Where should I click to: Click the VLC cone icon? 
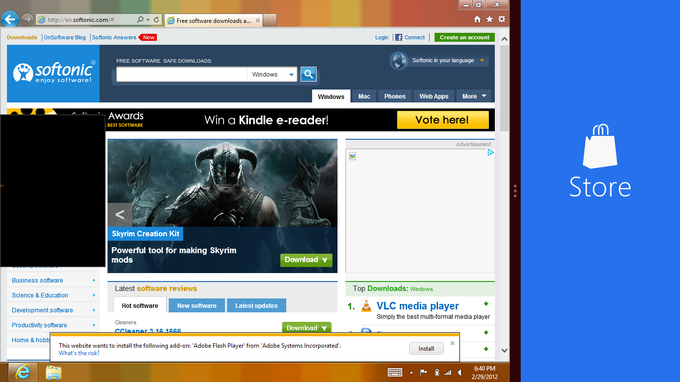click(366, 306)
